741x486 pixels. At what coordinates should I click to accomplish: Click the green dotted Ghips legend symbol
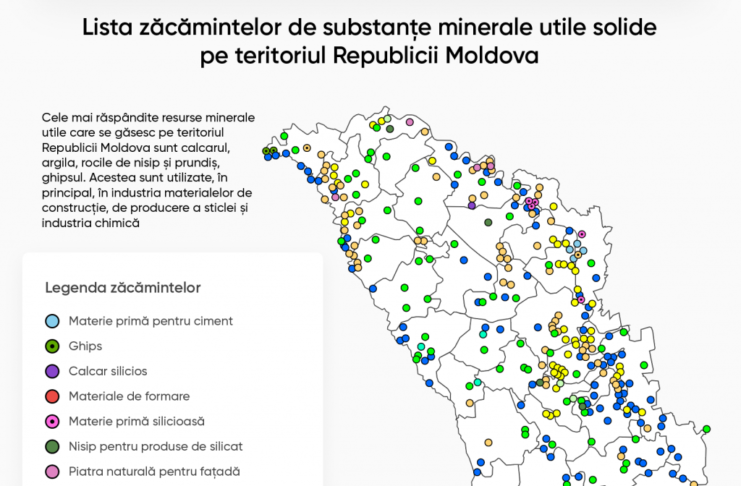coord(52,346)
